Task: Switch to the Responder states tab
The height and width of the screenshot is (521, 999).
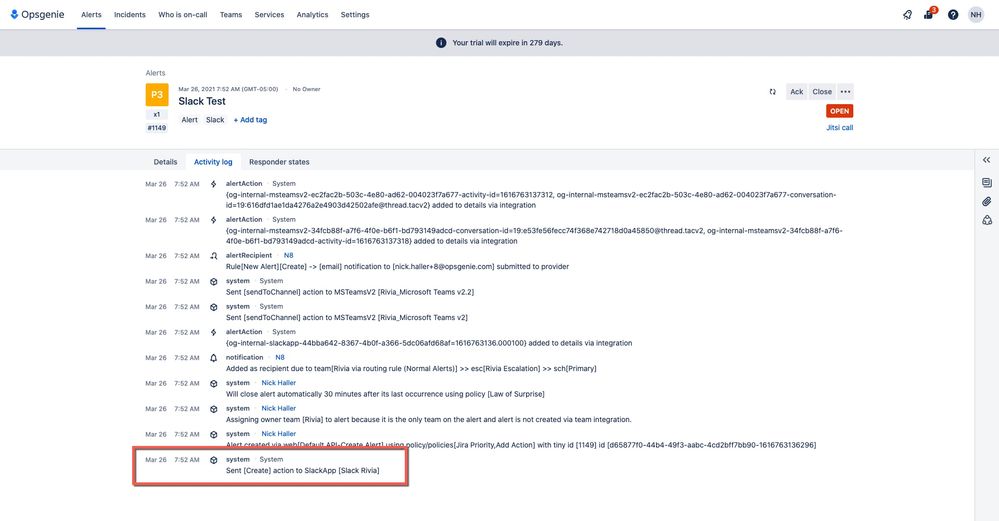Action: pyautogui.click(x=279, y=162)
